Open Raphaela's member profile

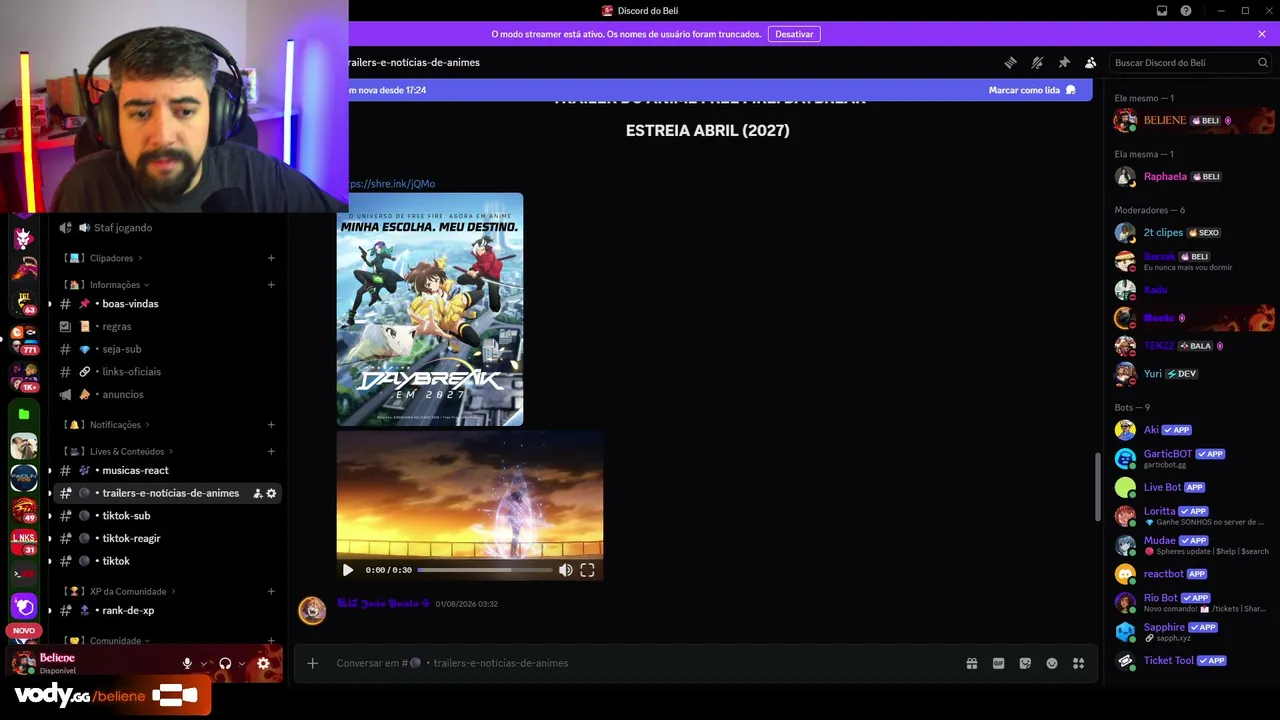click(x=1190, y=177)
